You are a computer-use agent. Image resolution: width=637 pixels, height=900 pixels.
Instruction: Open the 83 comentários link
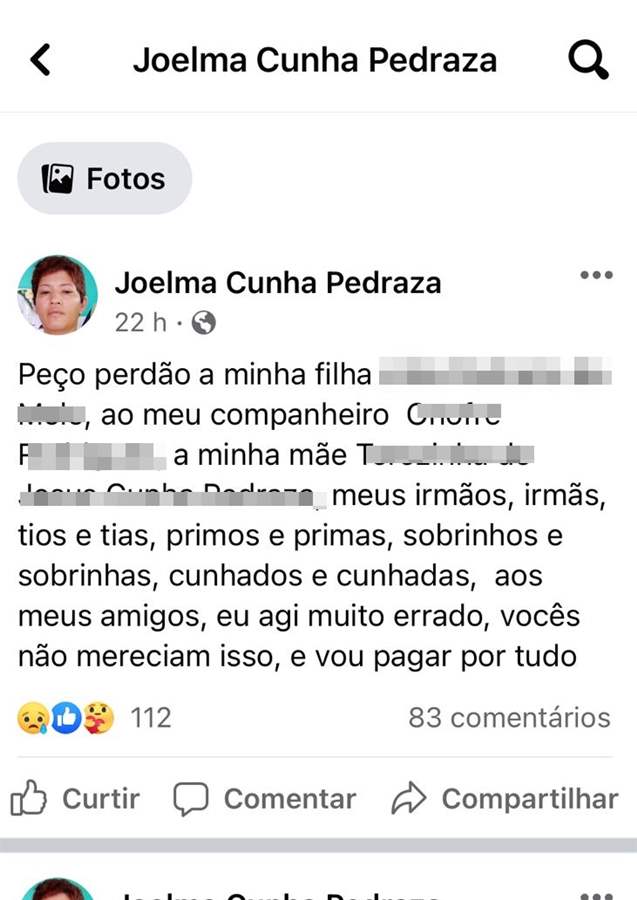coord(509,717)
